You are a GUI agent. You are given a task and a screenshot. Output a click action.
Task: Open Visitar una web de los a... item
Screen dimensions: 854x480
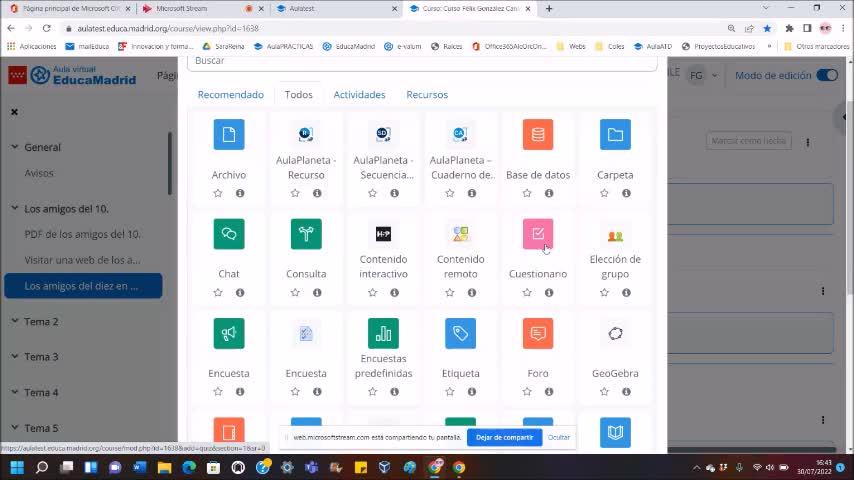coord(82,260)
